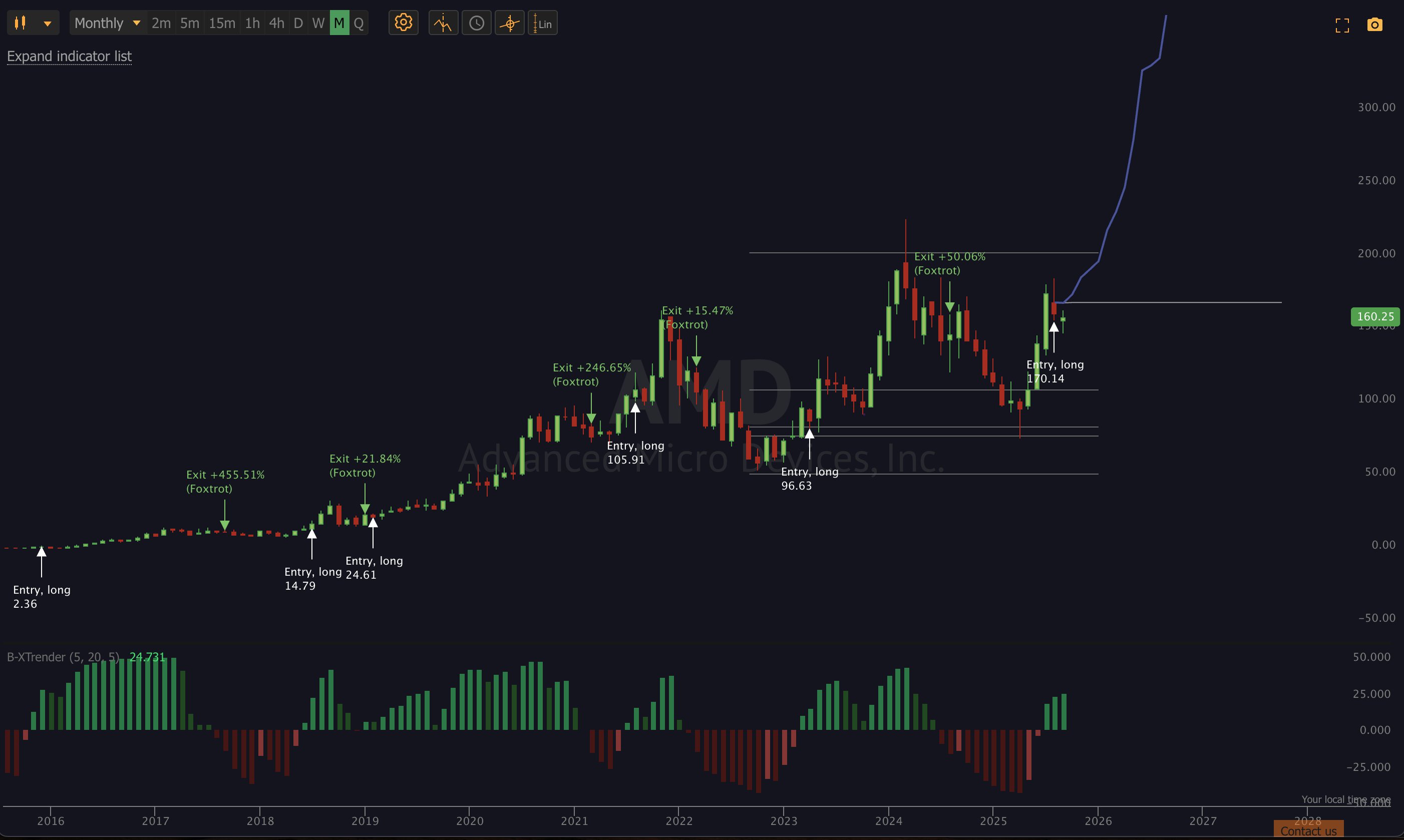Toggle the Lin price scale button

pyautogui.click(x=542, y=23)
